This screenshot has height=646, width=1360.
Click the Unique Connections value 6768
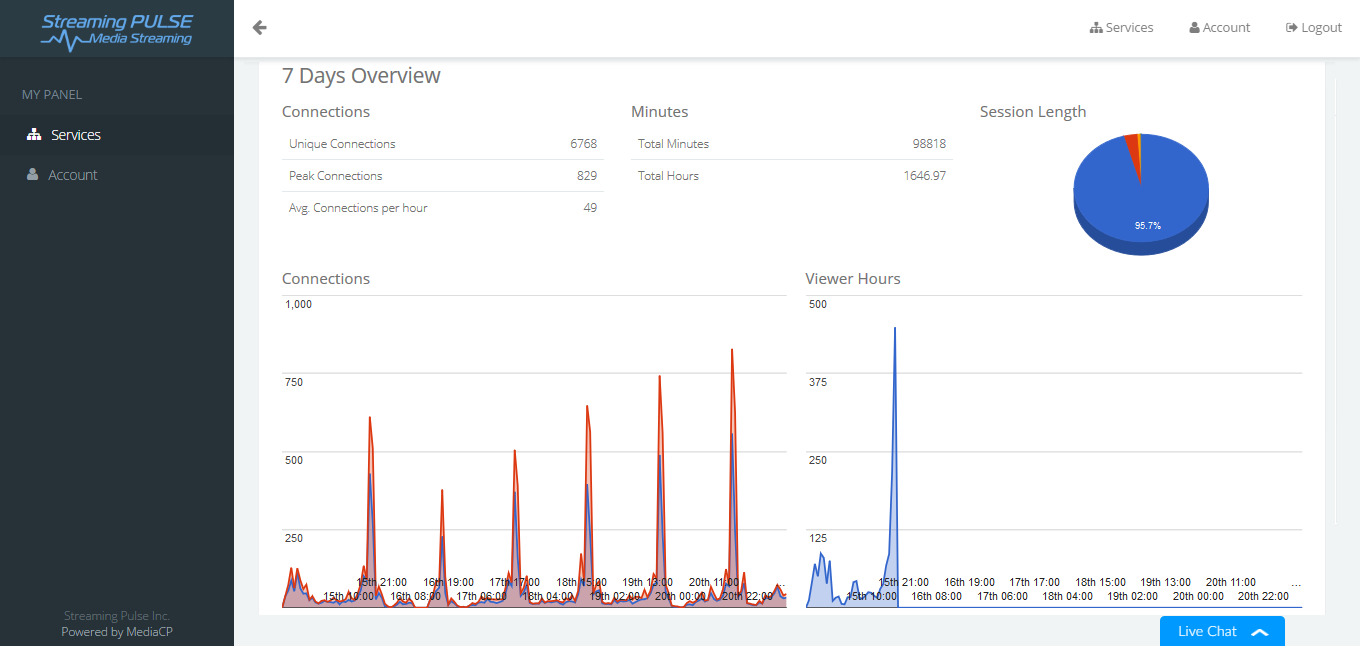point(584,144)
